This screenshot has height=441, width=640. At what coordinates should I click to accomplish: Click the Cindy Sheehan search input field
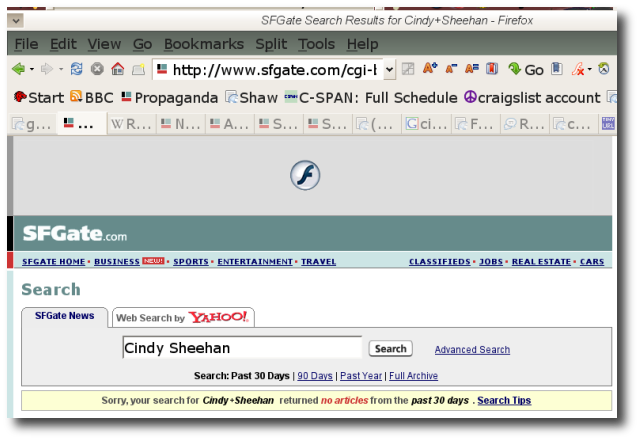click(241, 348)
